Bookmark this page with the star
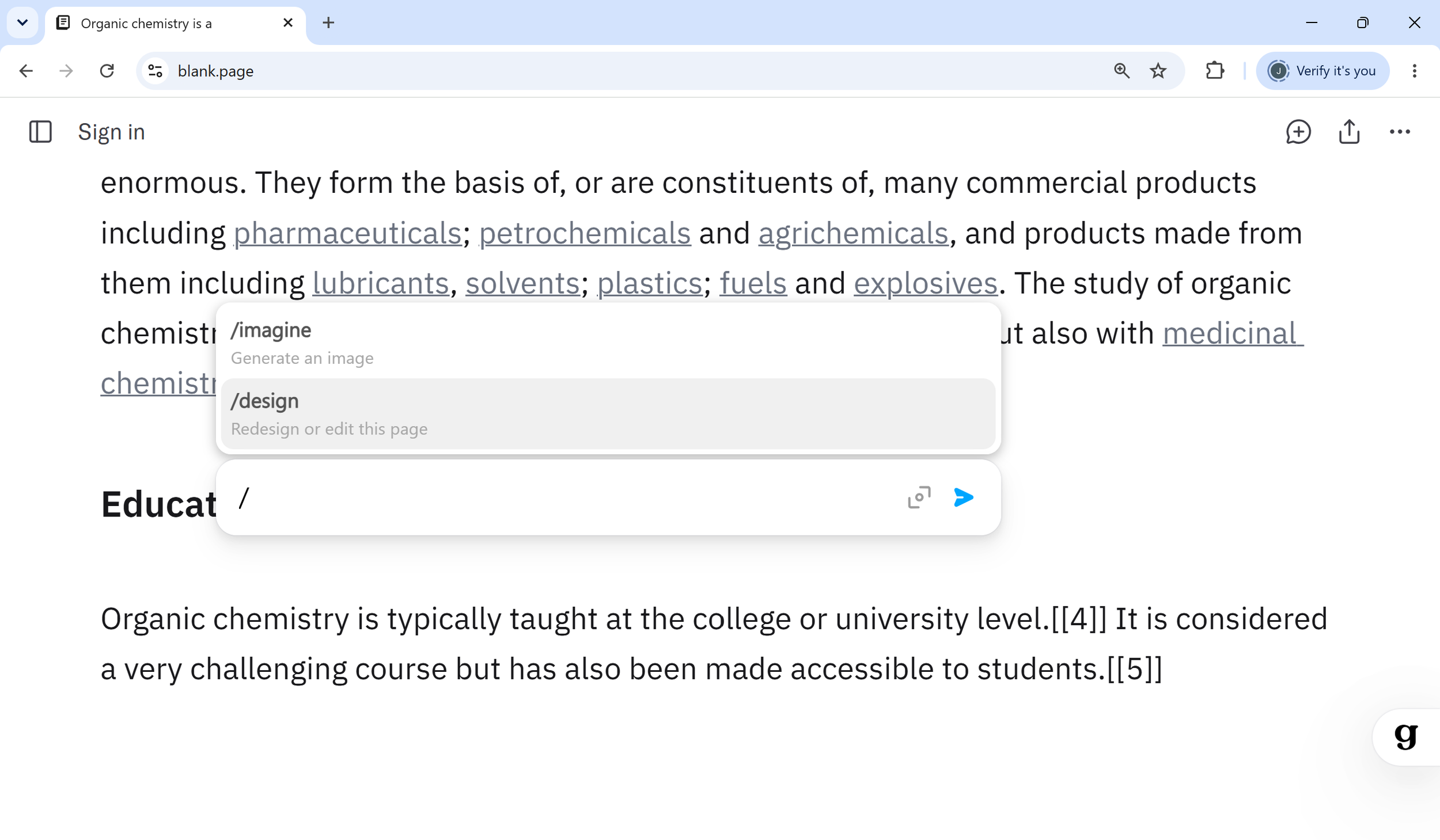Screen dimensions: 1440x840 (x=1158, y=71)
